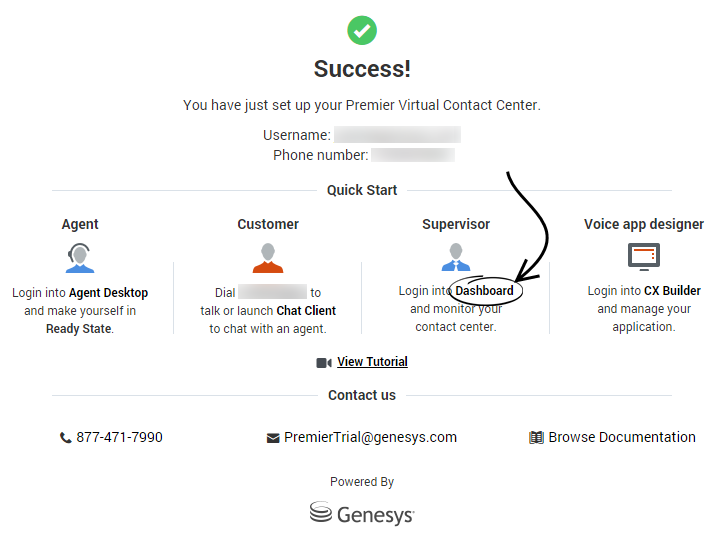Click the video camera tutorial icon
This screenshot has height=535, width=723.
click(324, 362)
